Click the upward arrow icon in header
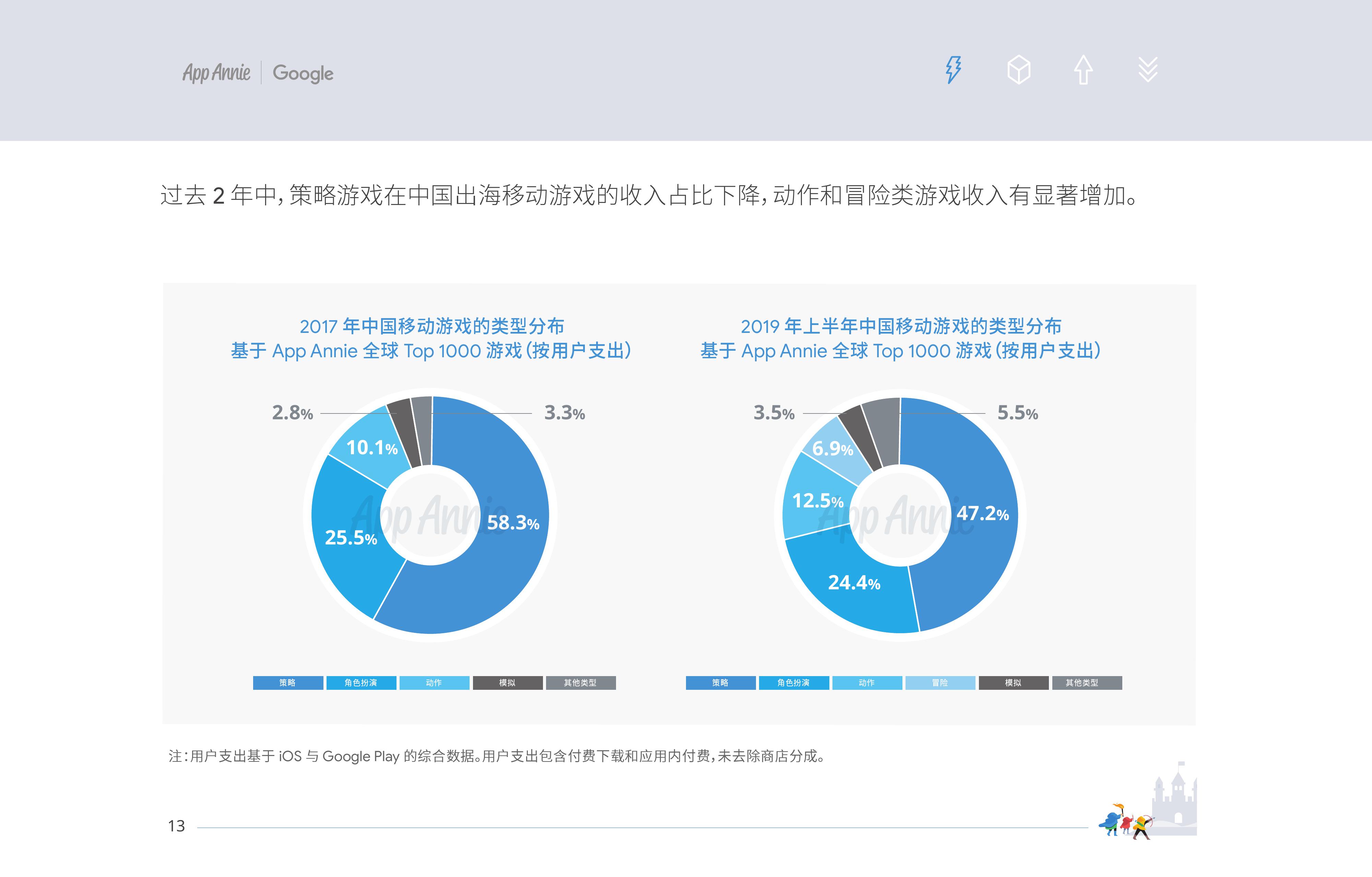This screenshot has width=1372, height=877. coord(1083,70)
